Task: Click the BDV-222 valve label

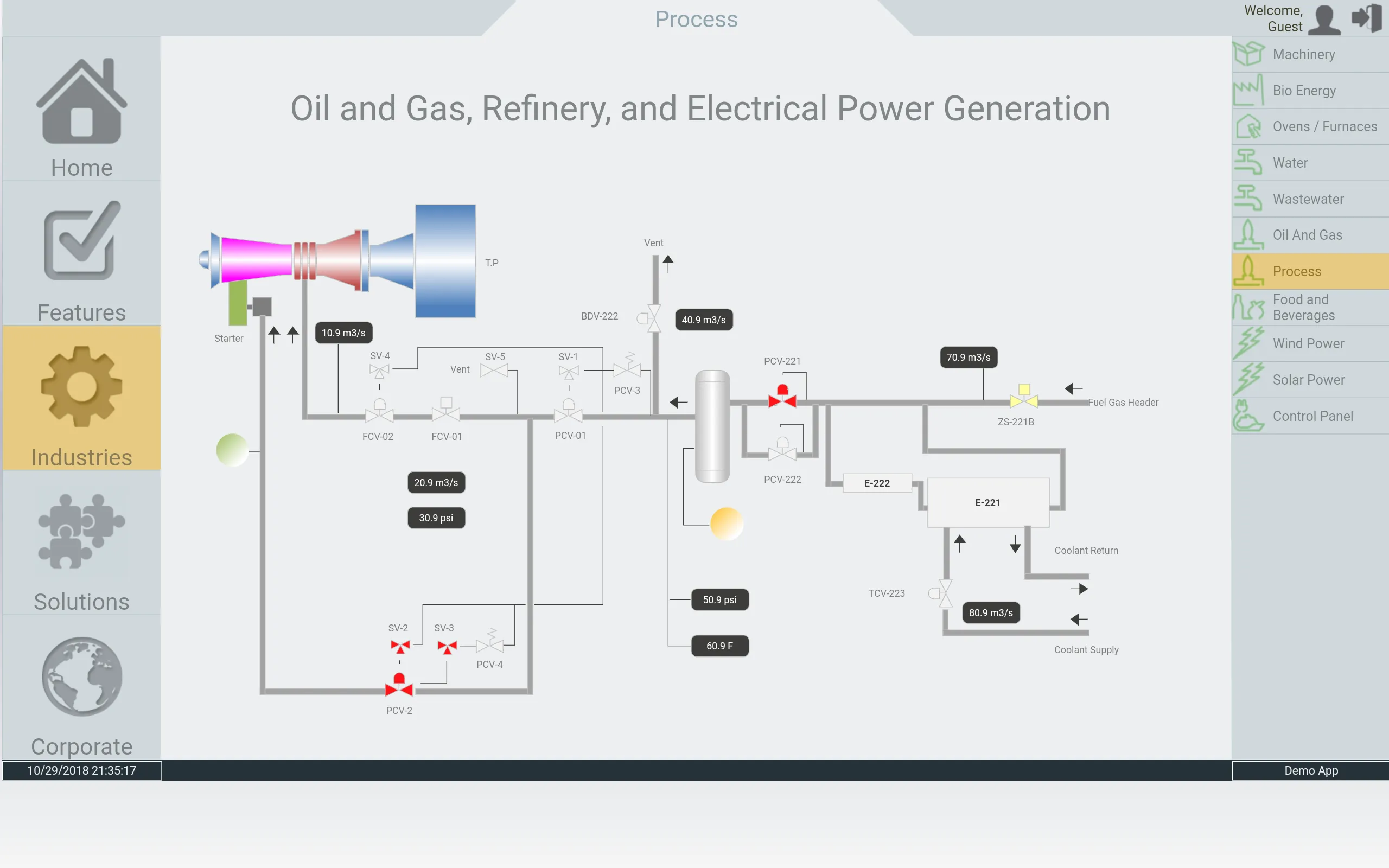Action: pos(597,316)
